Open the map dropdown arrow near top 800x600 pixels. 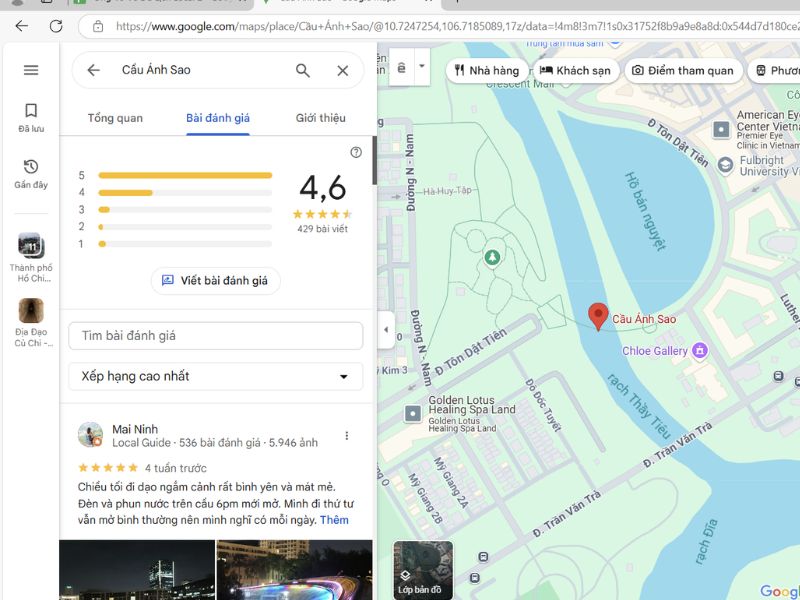pos(422,66)
